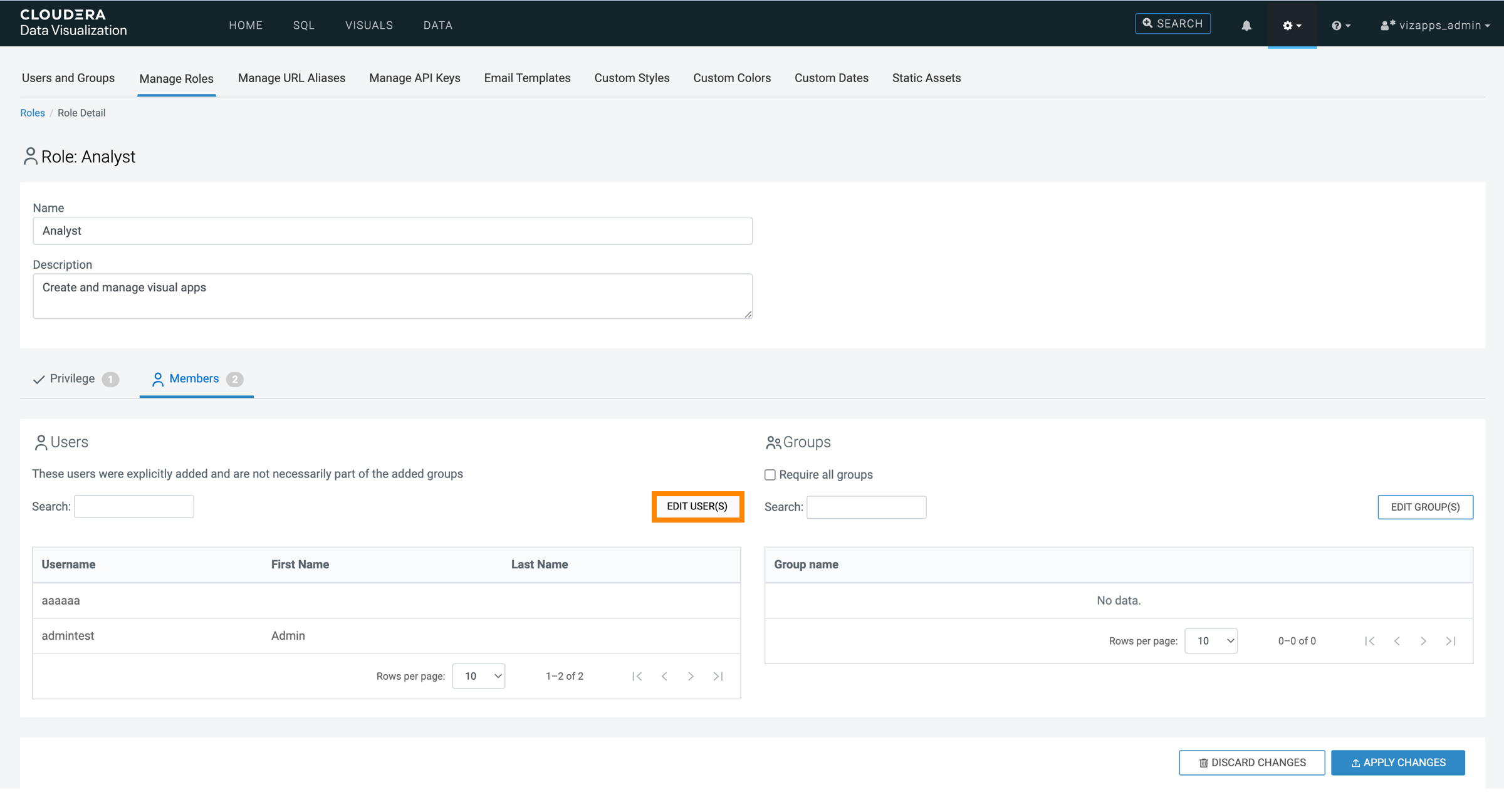Follow the Roles breadcrumb link
Viewport: 1504px width, 812px height.
tap(33, 113)
